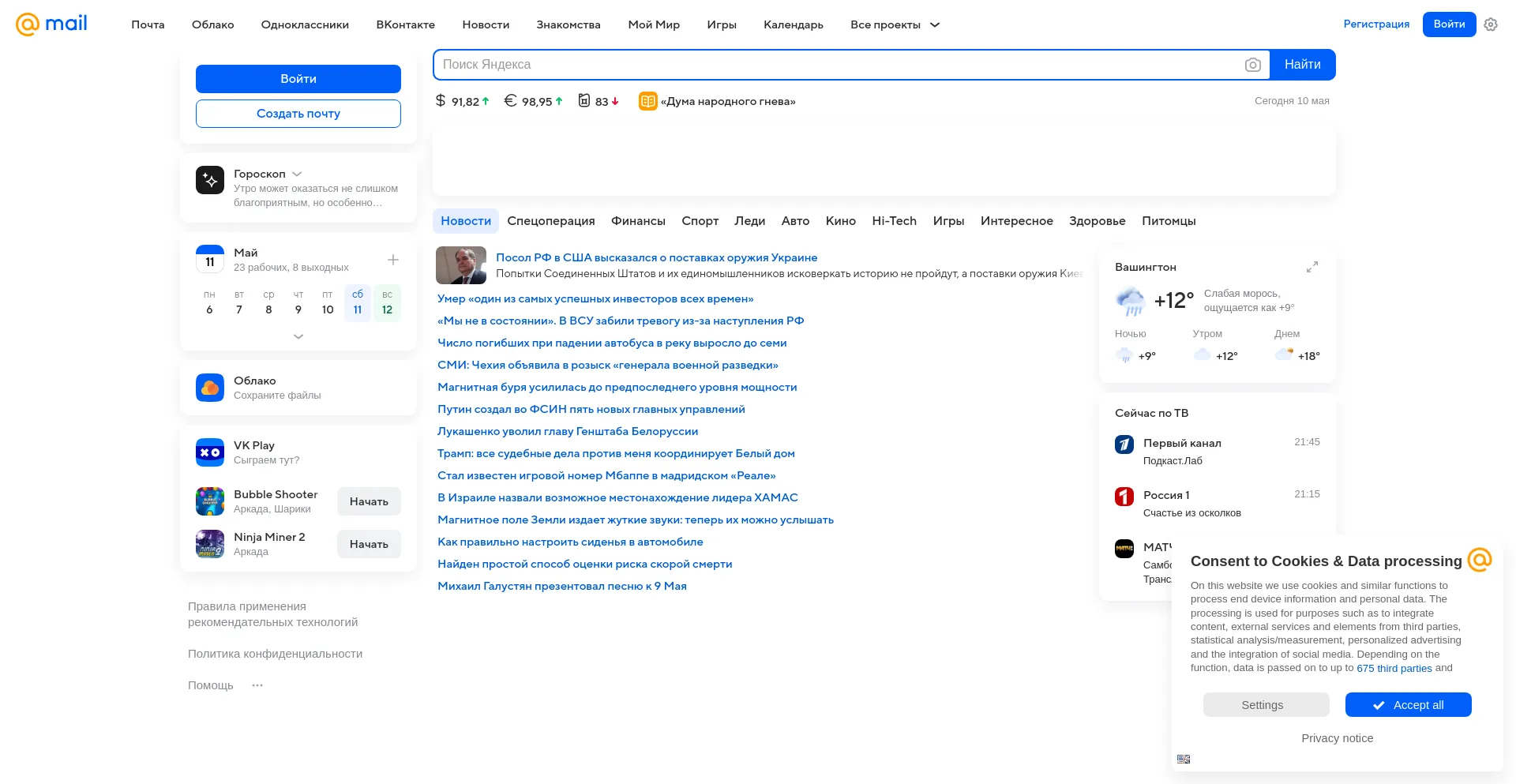Open Помощь link in footer
The width and height of the screenshot is (1516, 784).
[211, 685]
